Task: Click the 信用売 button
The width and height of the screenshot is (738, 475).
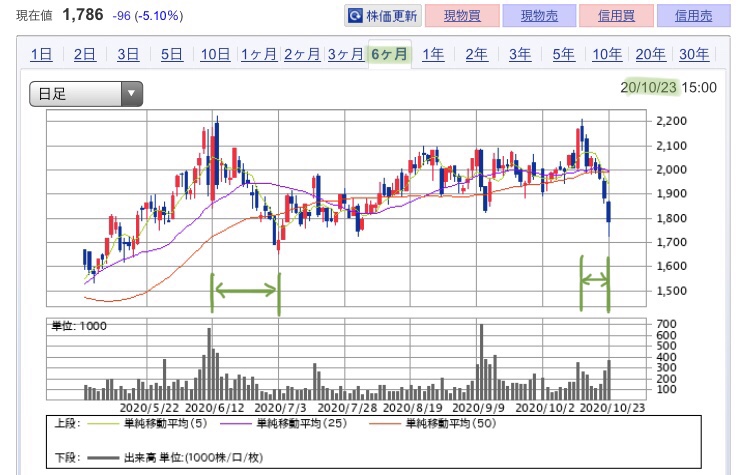Action: pyautogui.click(x=694, y=16)
